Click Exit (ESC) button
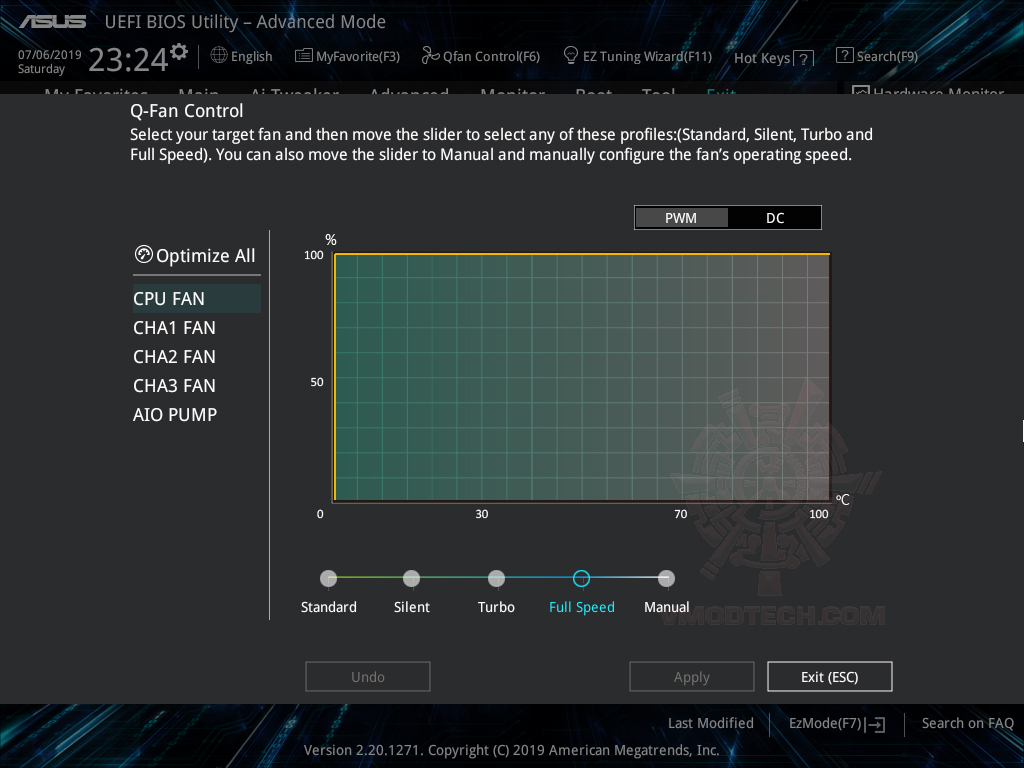 pos(829,676)
